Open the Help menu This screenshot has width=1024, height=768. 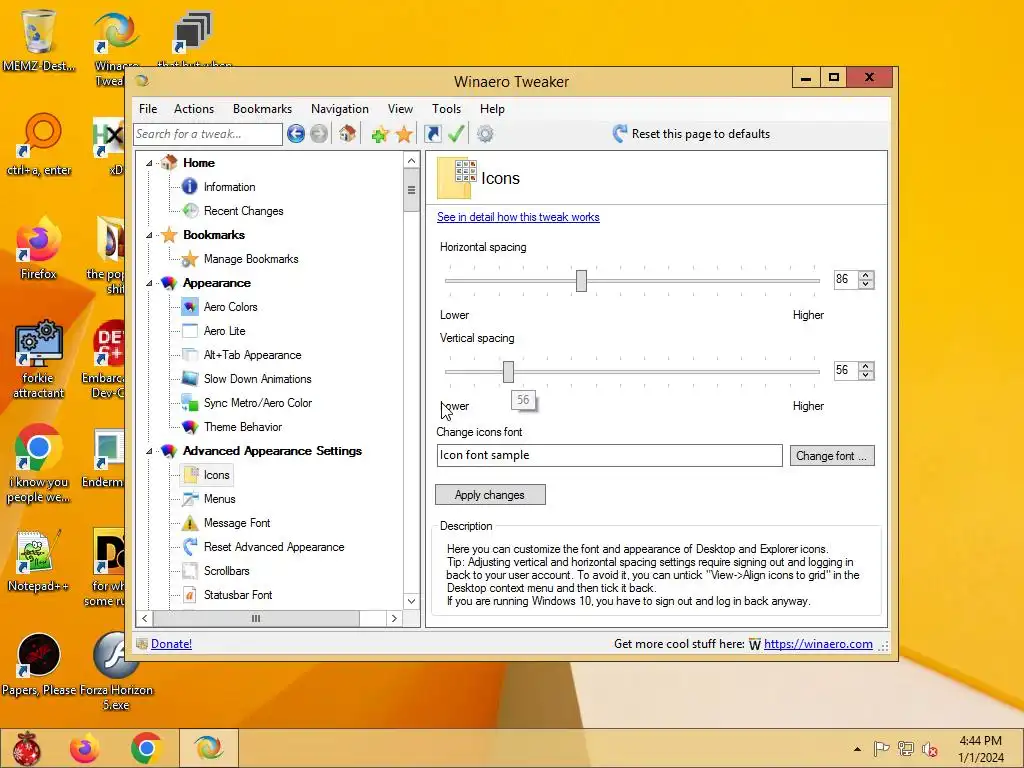coord(492,109)
